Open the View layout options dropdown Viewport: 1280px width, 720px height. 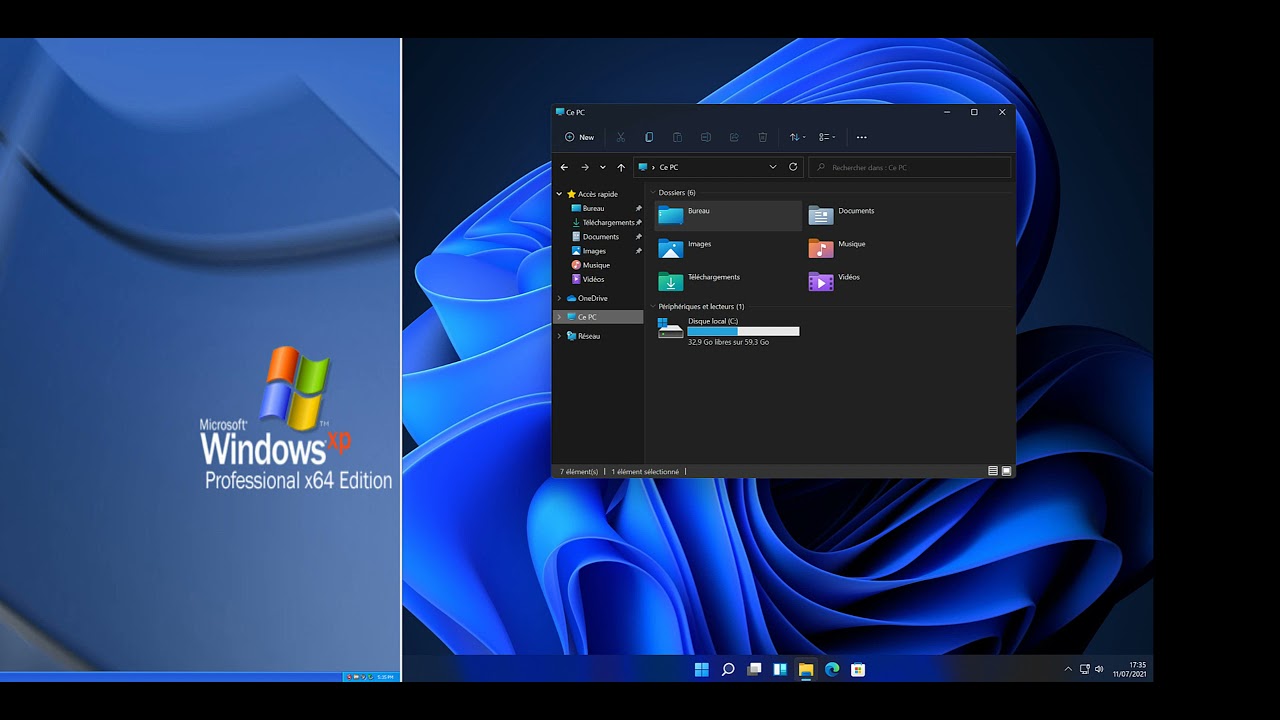click(827, 137)
